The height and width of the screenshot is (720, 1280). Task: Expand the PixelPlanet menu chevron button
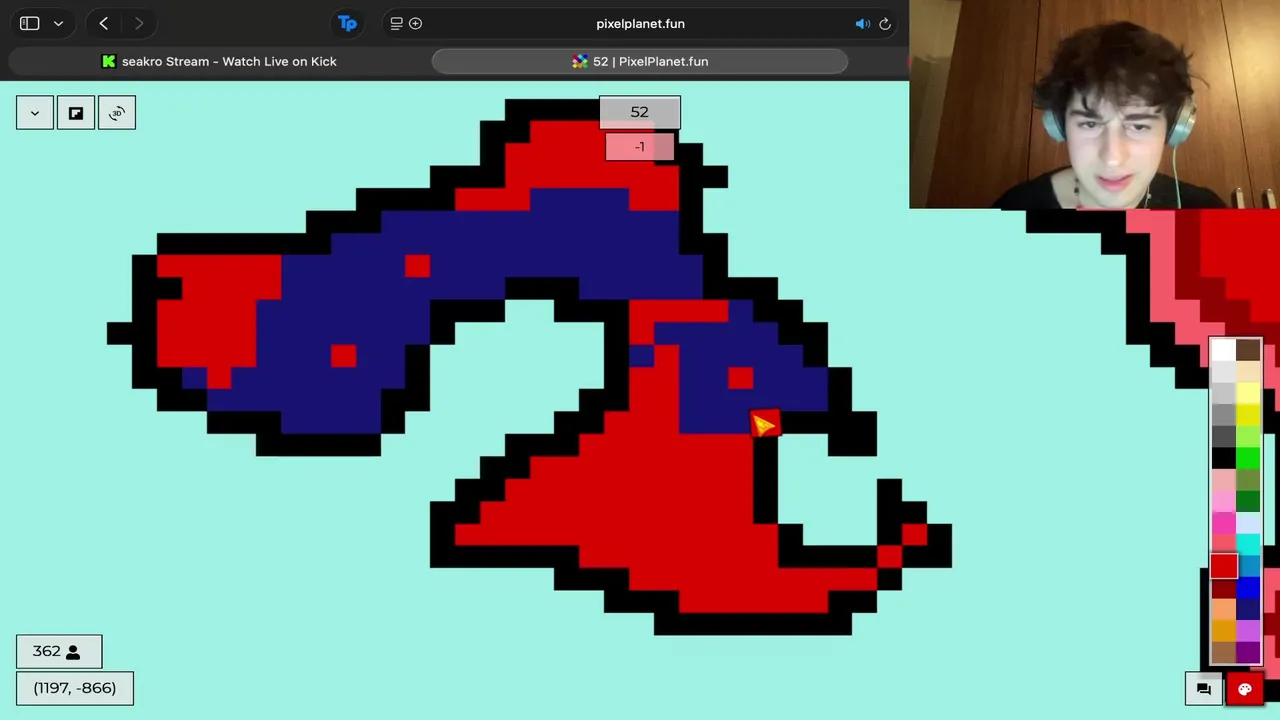click(35, 113)
